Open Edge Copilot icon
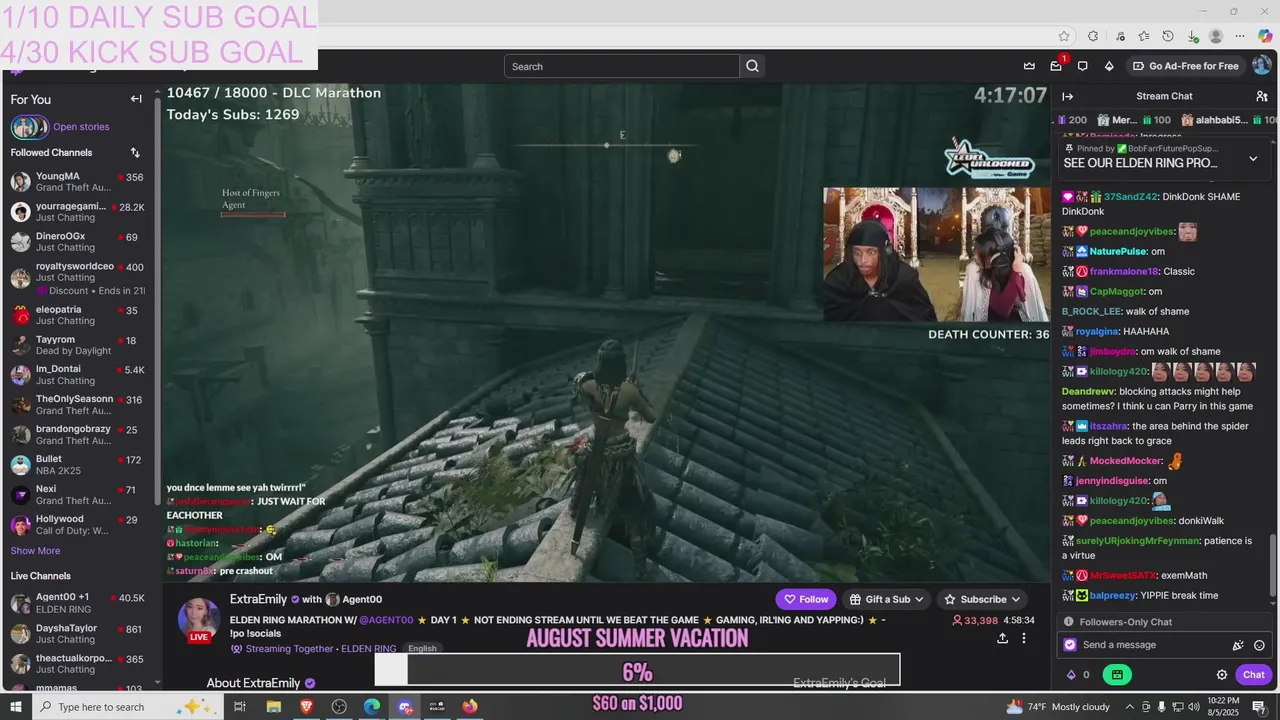 pos(1265,36)
